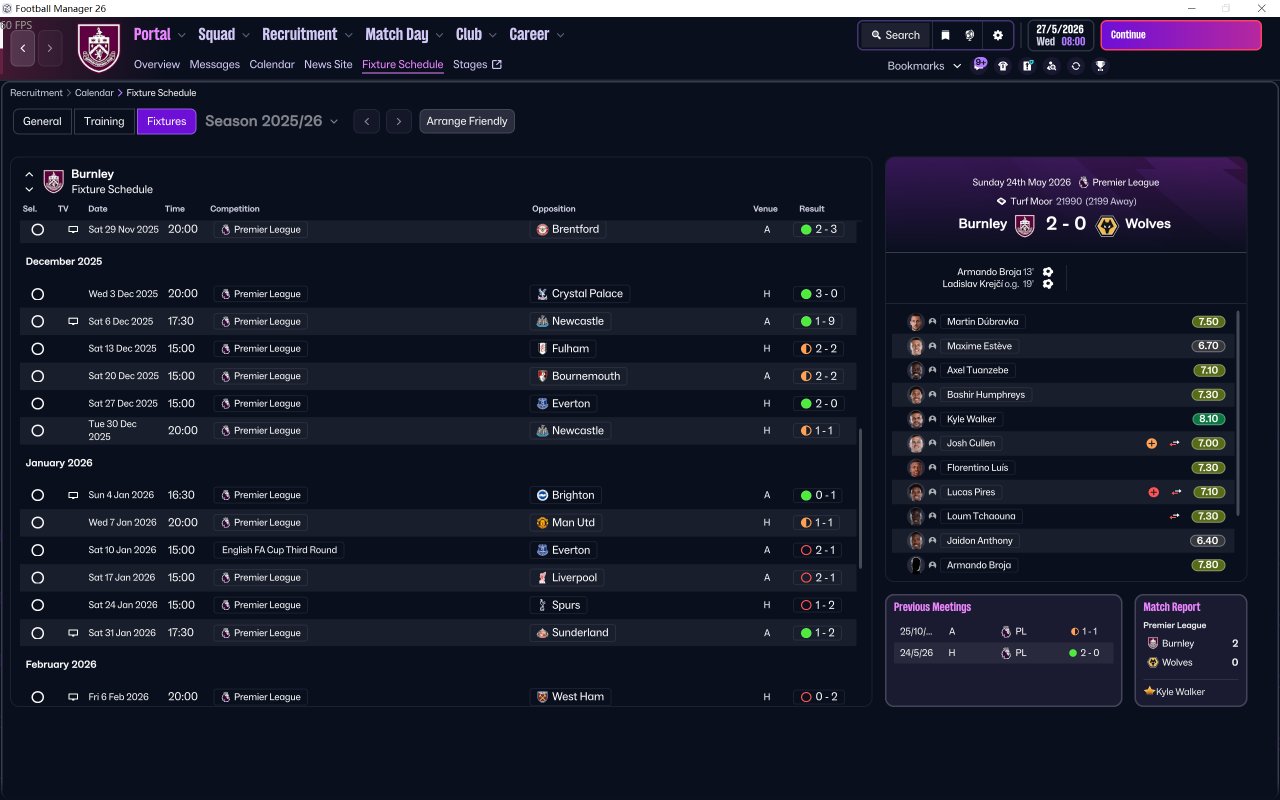Open settings gear in top toolbar
Viewport: 1280px width, 800px height.
tap(997, 35)
